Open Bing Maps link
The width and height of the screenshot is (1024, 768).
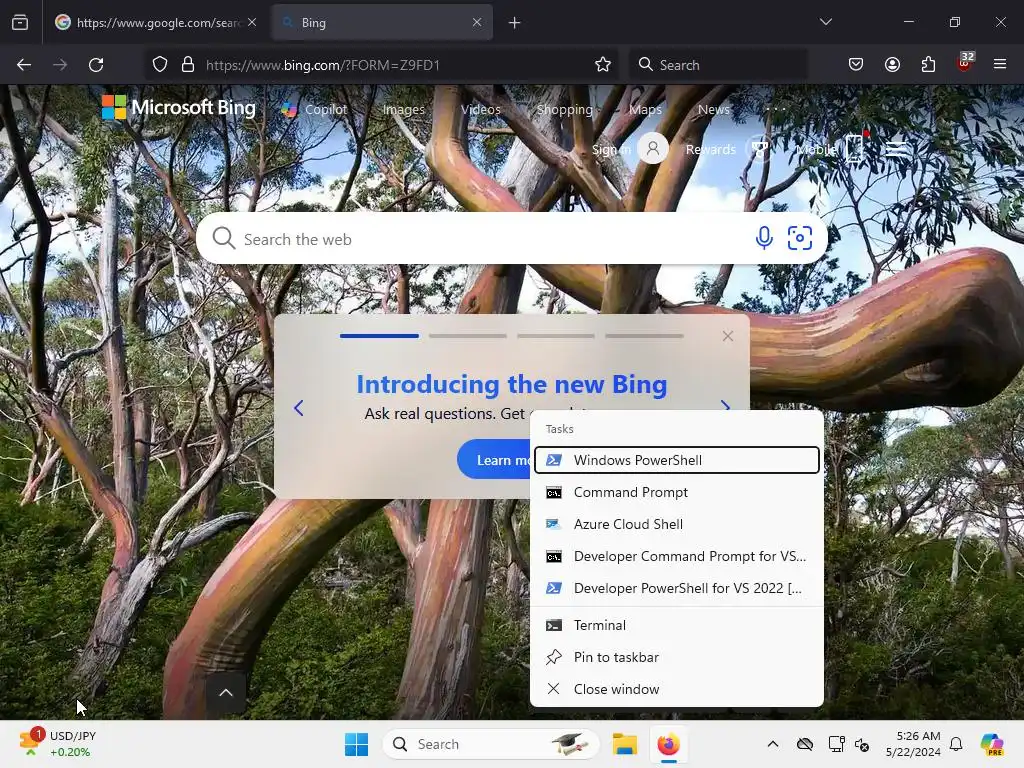pyautogui.click(x=645, y=110)
